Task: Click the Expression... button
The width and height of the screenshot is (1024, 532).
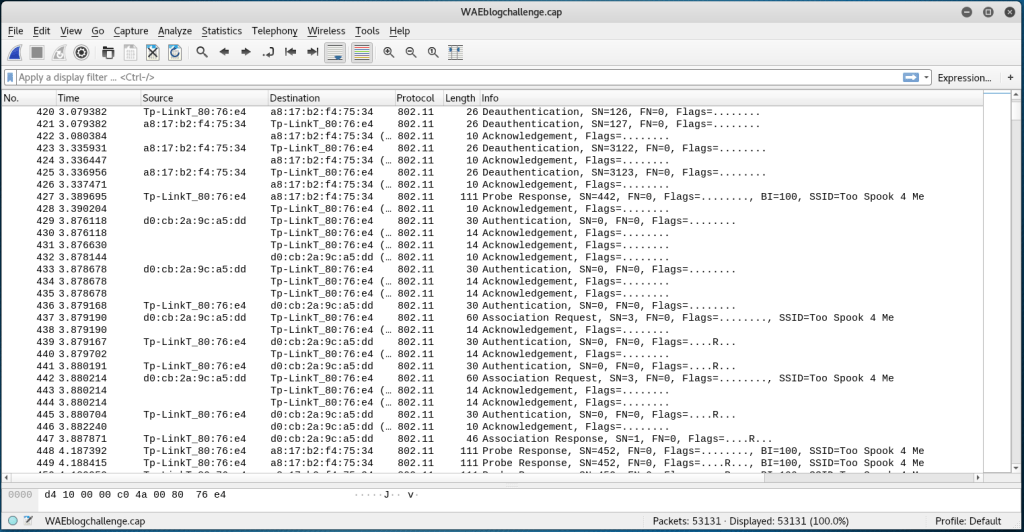Action: [964, 77]
